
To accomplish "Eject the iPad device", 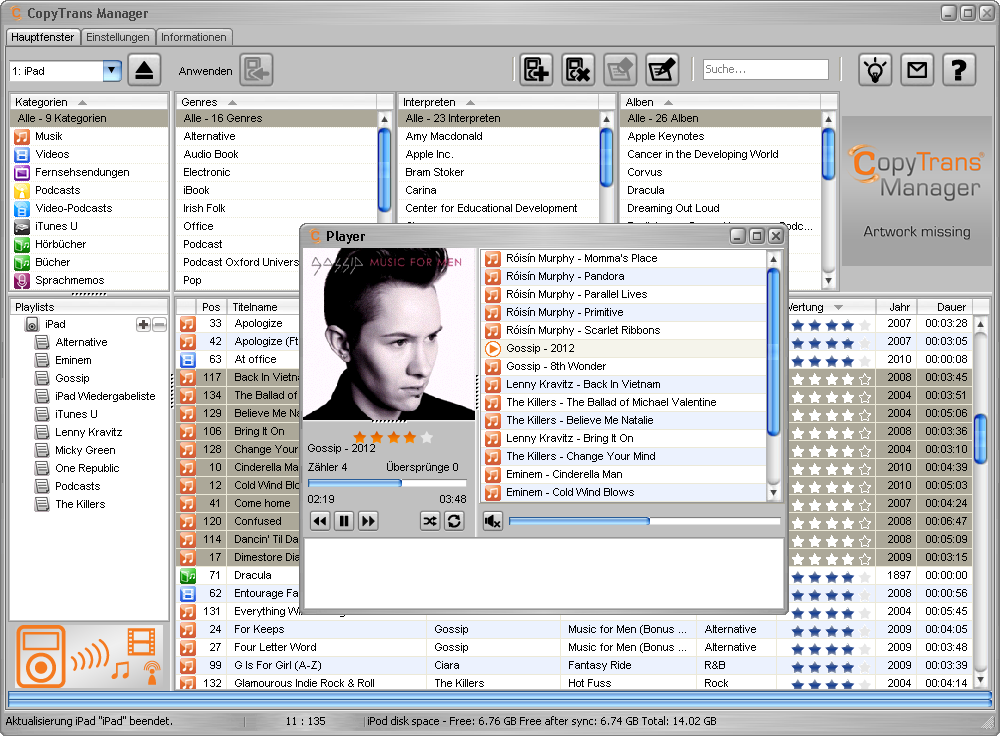I will [144, 70].
